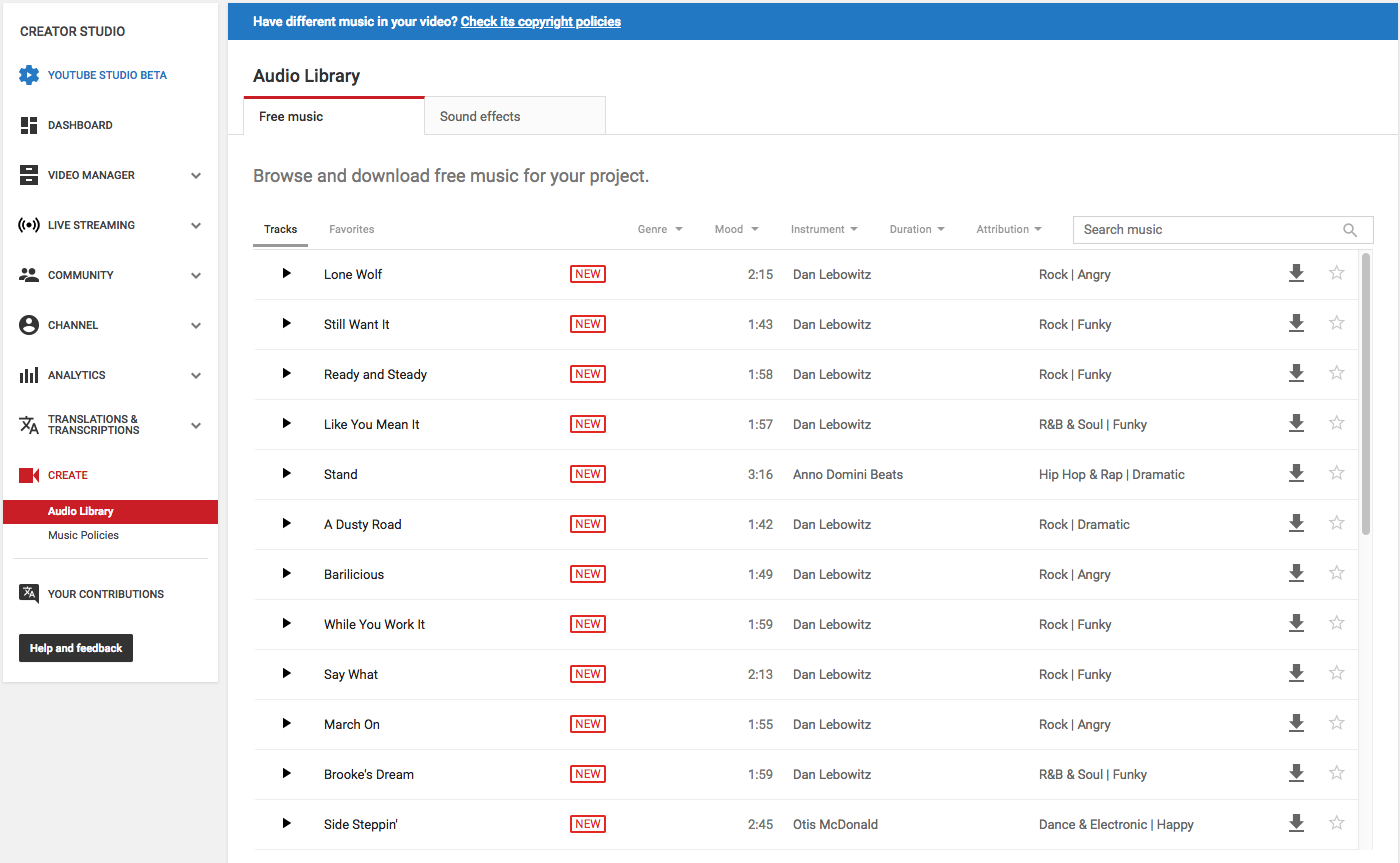
Task: Star the Ready and Steady track
Action: [x=1337, y=372]
